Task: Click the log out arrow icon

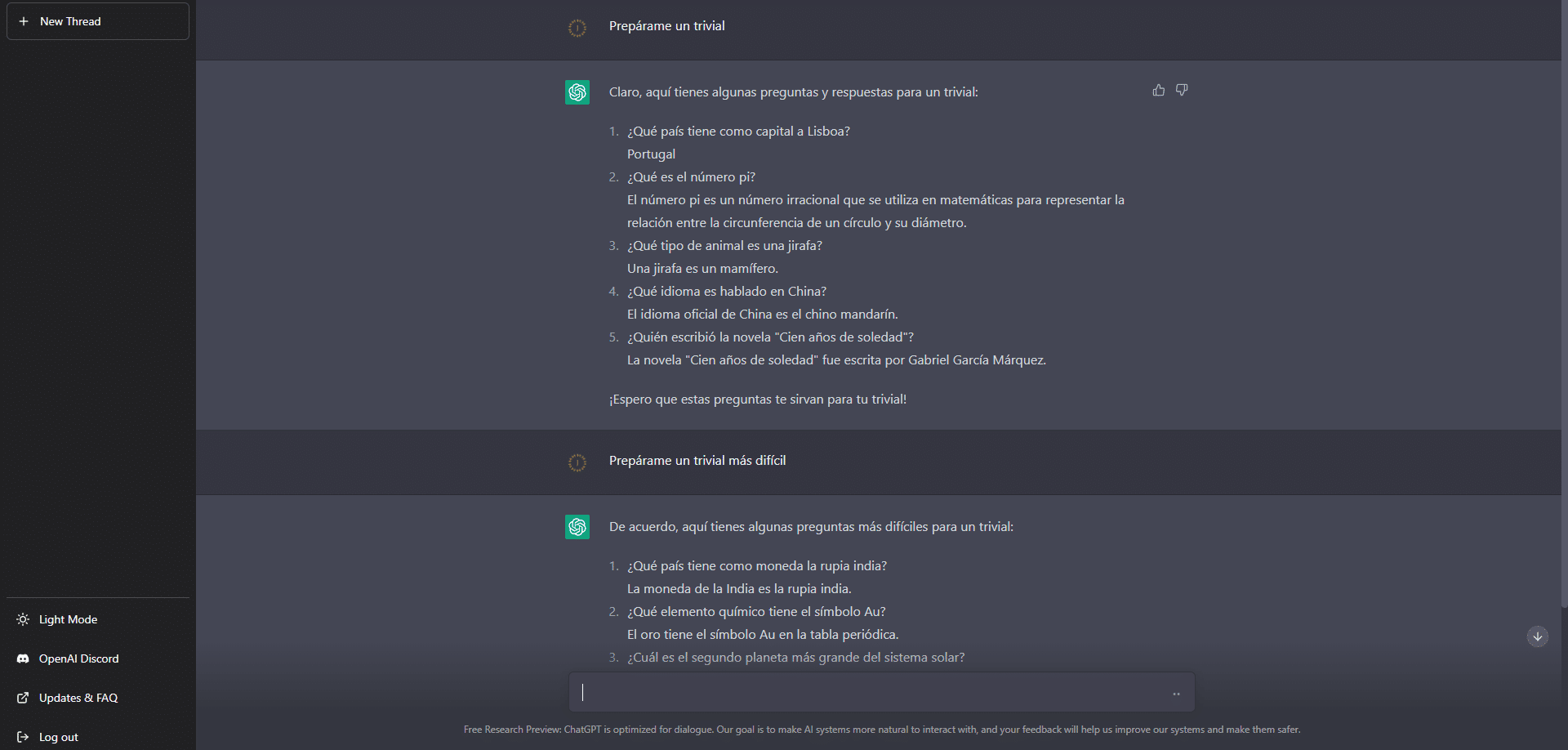Action: point(23,737)
